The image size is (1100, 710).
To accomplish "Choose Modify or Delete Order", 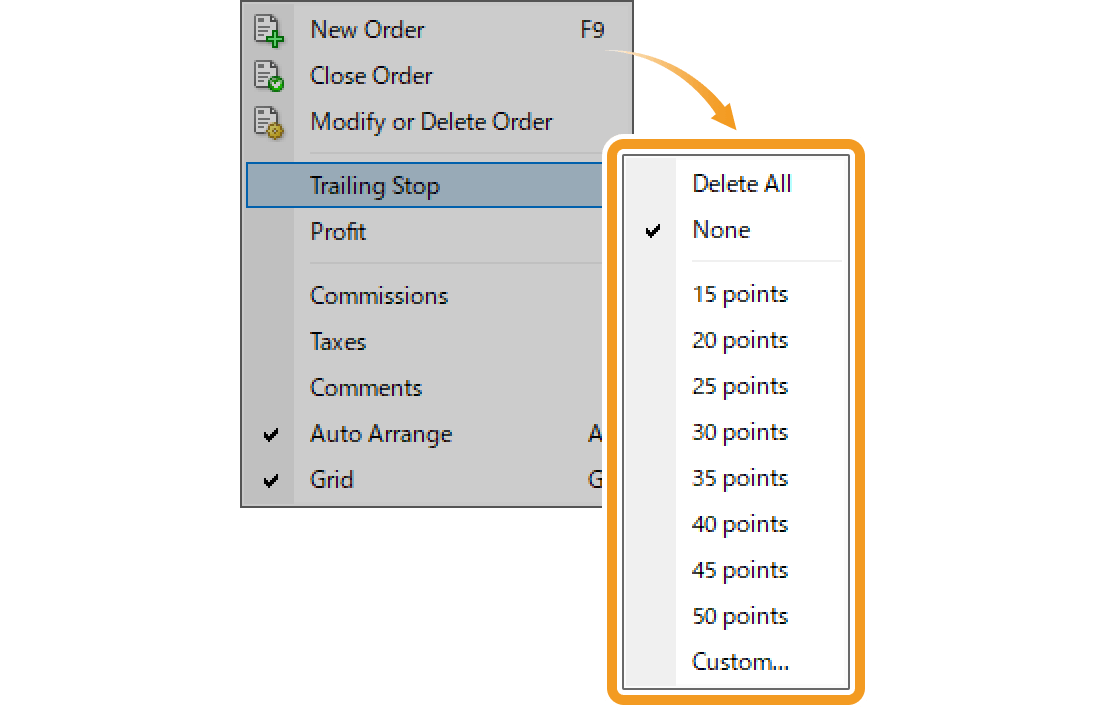I will click(x=431, y=122).
